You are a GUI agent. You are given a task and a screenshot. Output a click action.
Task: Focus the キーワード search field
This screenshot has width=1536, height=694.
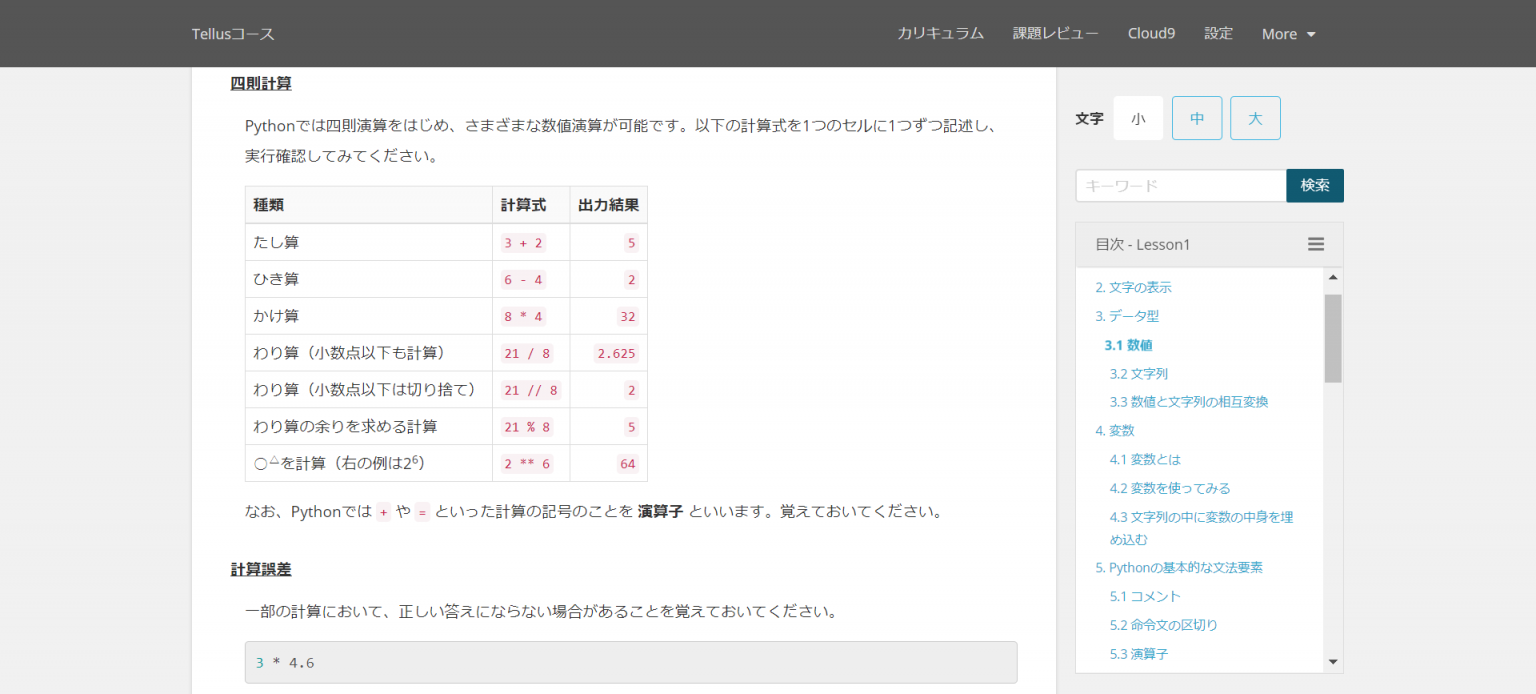pyautogui.click(x=1181, y=186)
